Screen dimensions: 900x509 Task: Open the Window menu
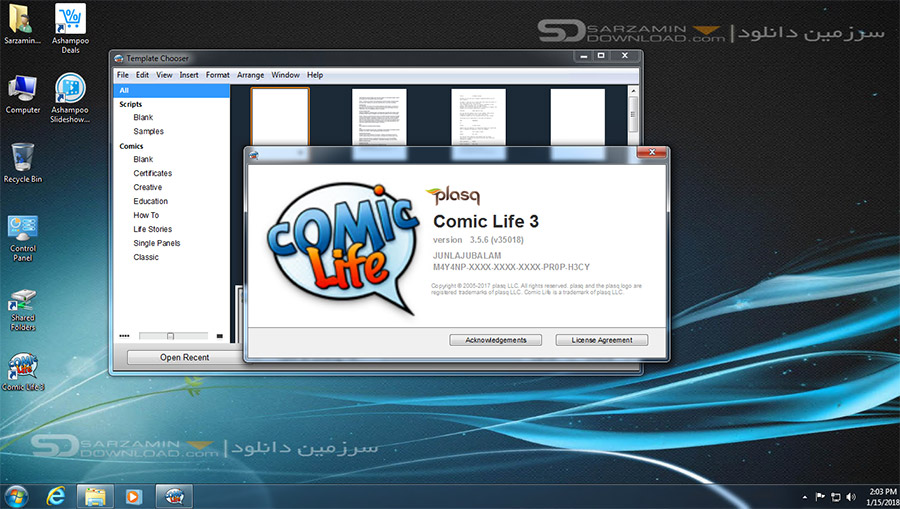(x=285, y=75)
